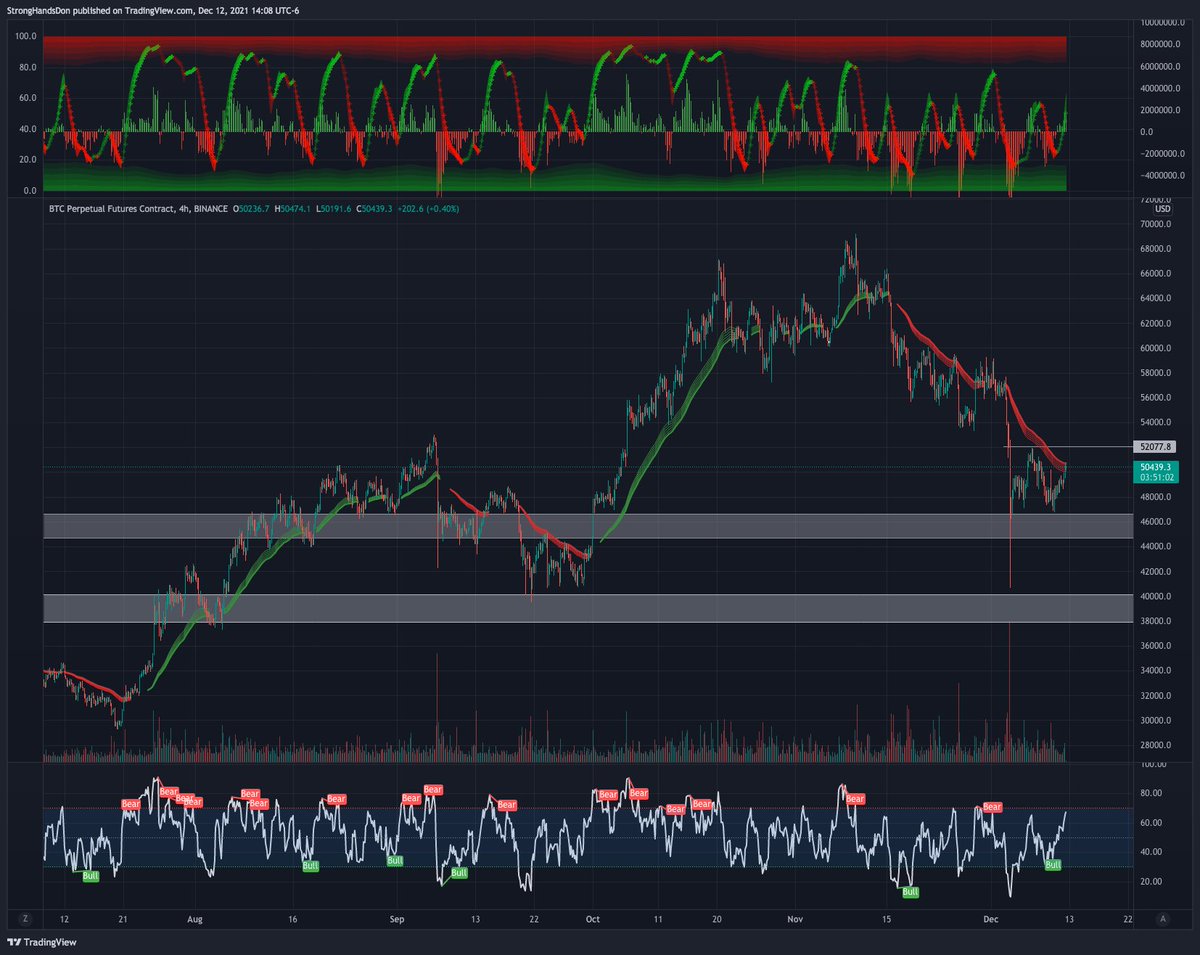Click the Sep label on time axis
Screen dimensions: 1200x955
point(396,918)
